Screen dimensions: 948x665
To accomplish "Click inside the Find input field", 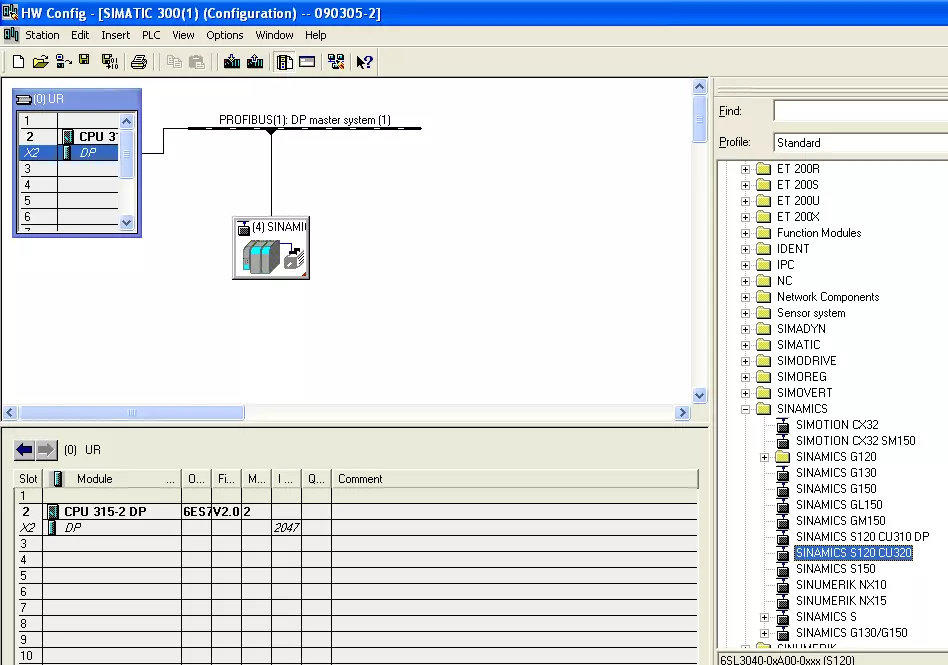I will [860, 111].
